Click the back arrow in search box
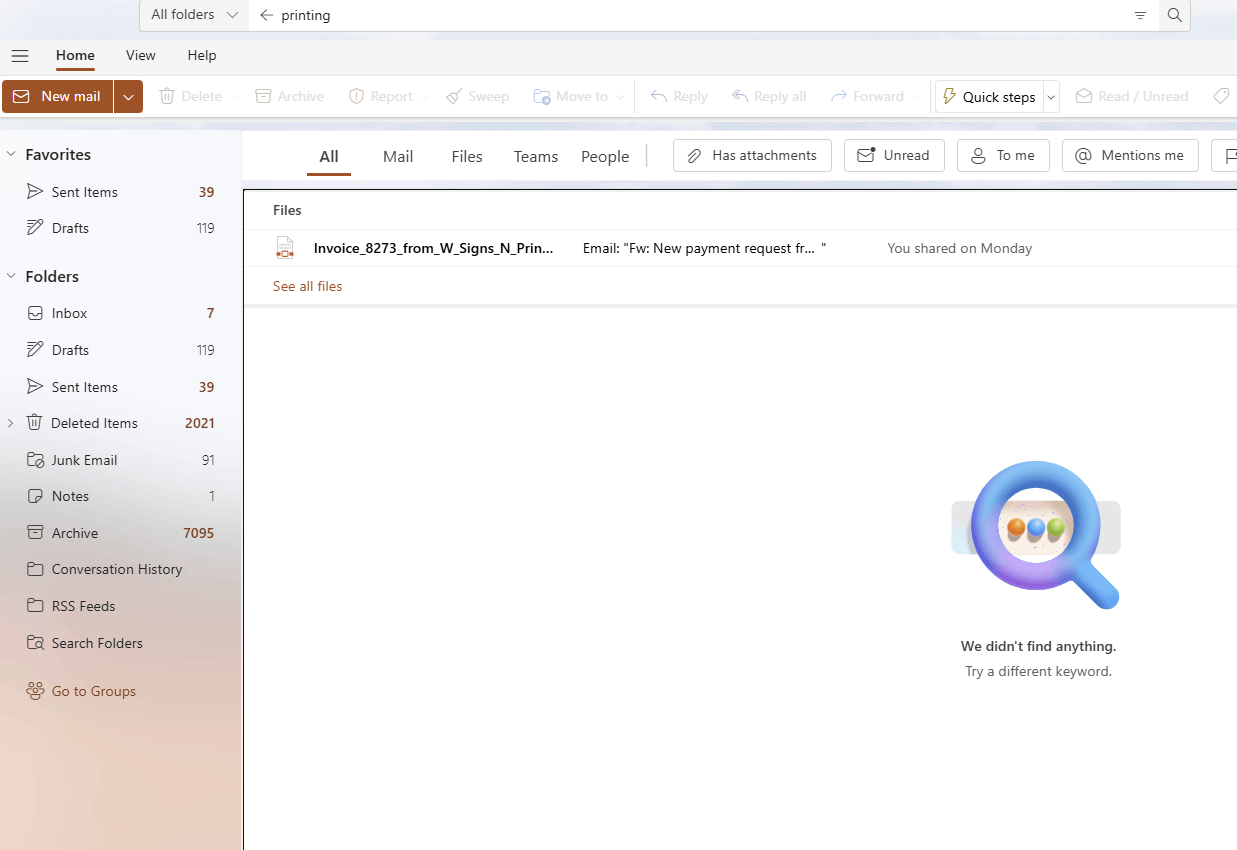The width and height of the screenshot is (1237, 850). (x=266, y=15)
